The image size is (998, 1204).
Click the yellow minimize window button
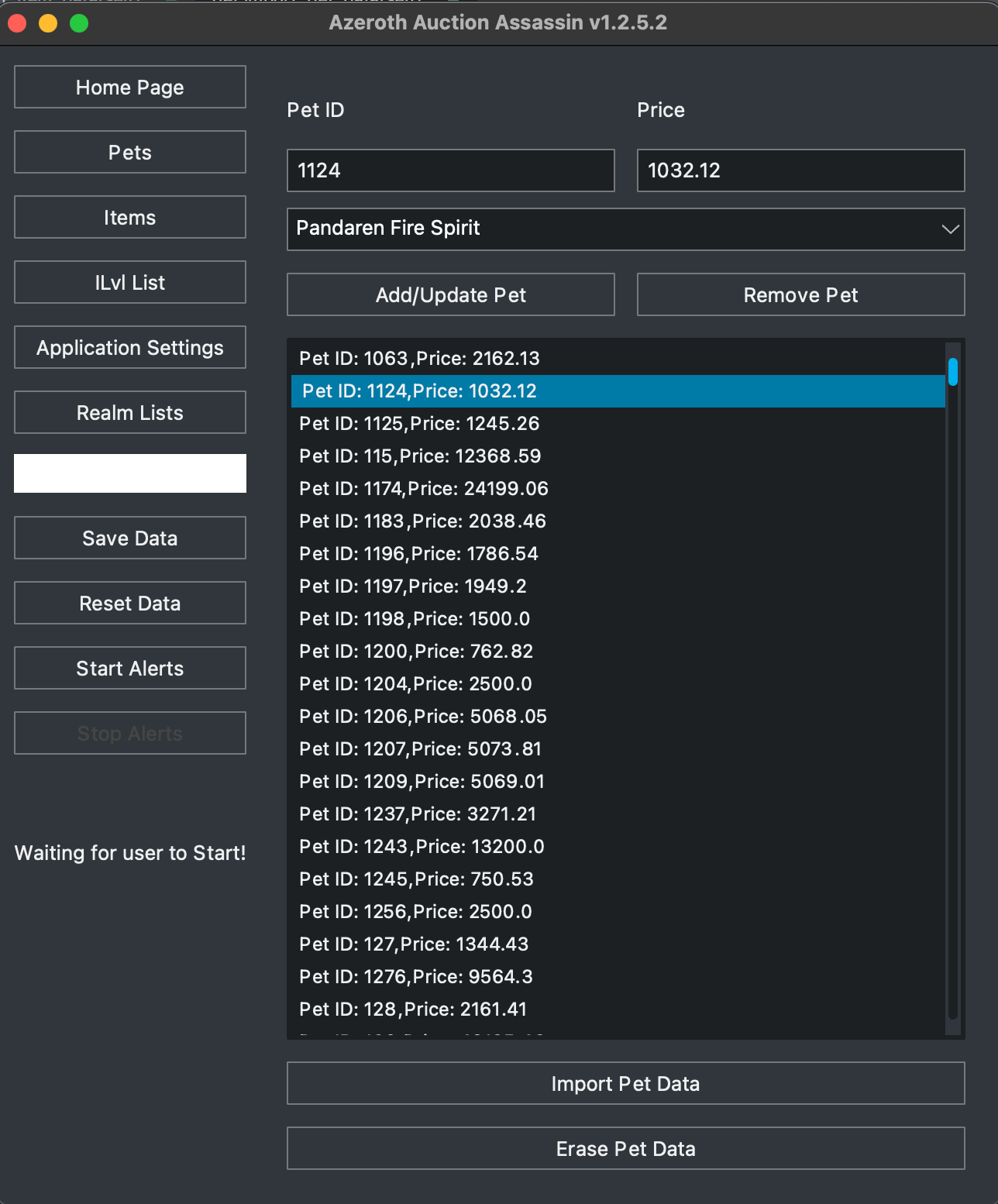tap(48, 23)
